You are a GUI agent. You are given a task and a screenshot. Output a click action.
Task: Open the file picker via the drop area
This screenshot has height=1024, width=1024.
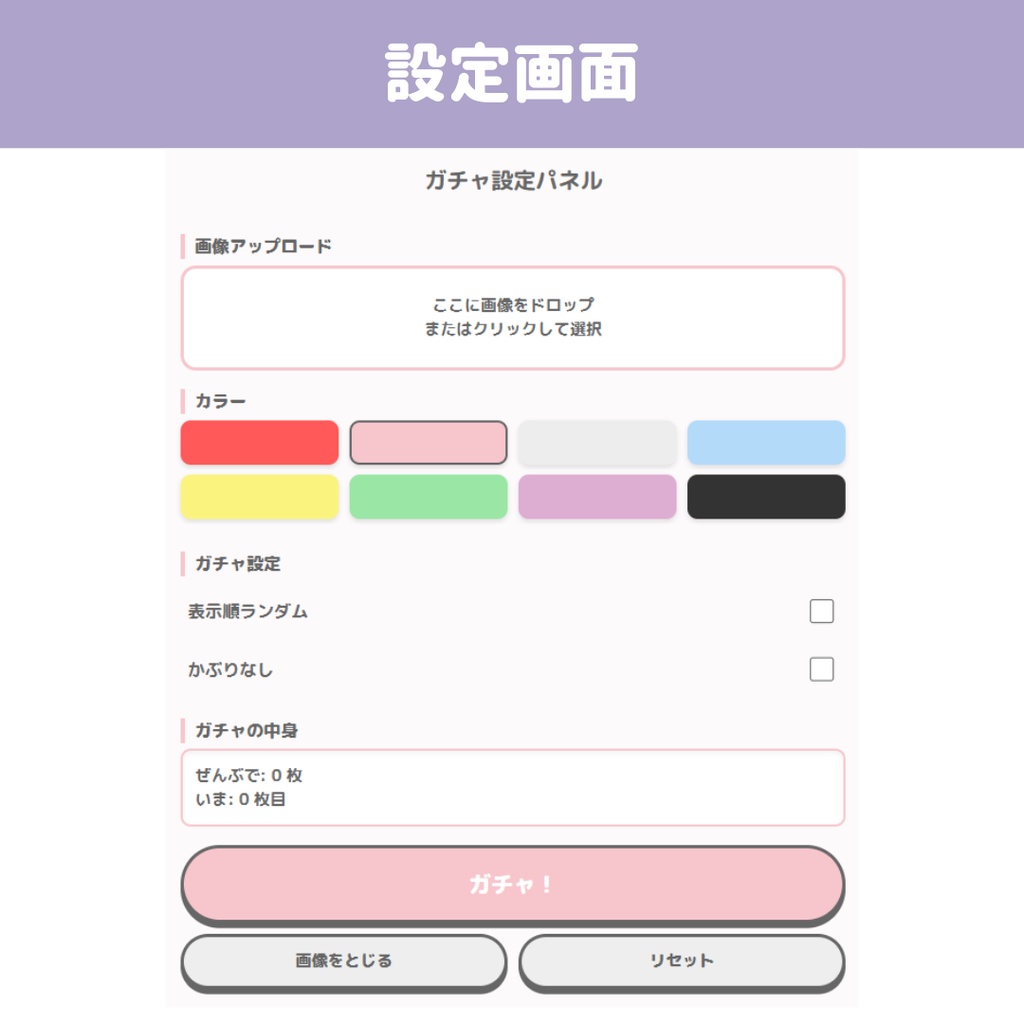512,318
